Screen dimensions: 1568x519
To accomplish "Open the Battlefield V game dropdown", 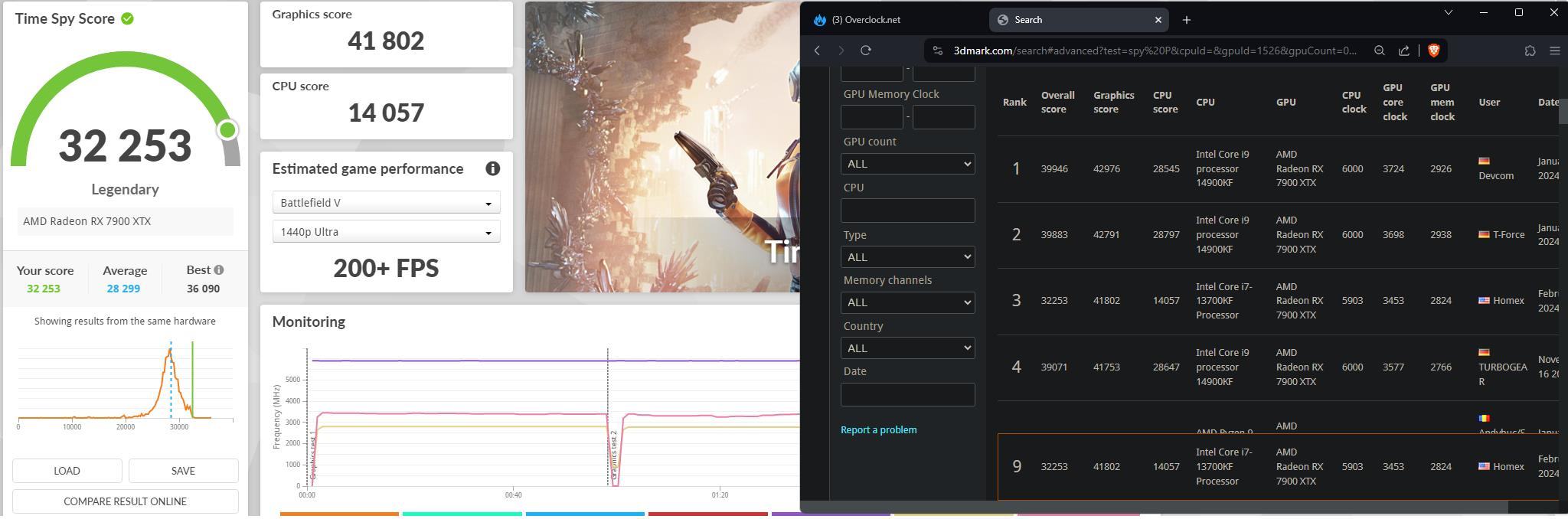I will 386,203.
